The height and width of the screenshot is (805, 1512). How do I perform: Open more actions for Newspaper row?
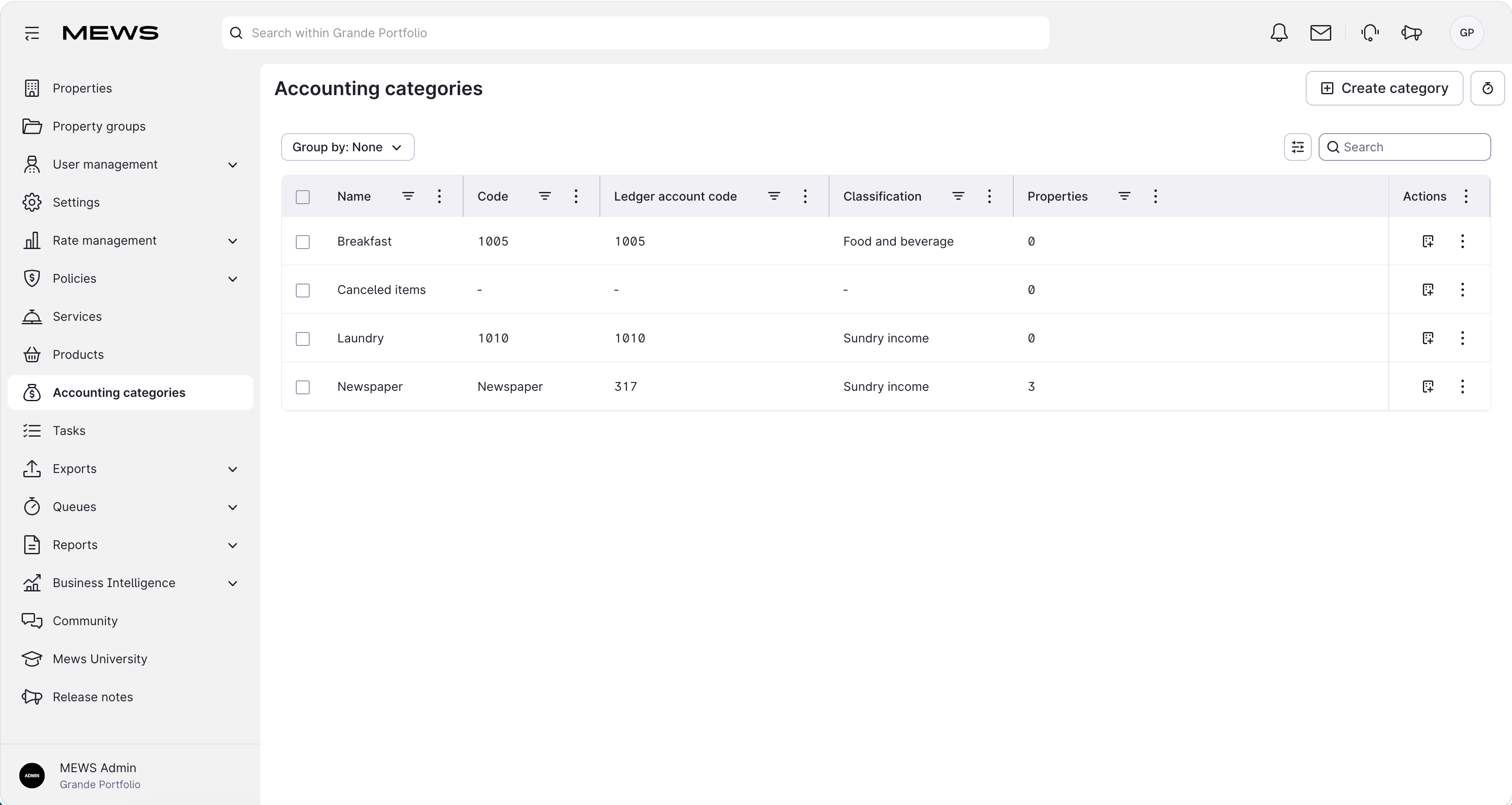1463,386
